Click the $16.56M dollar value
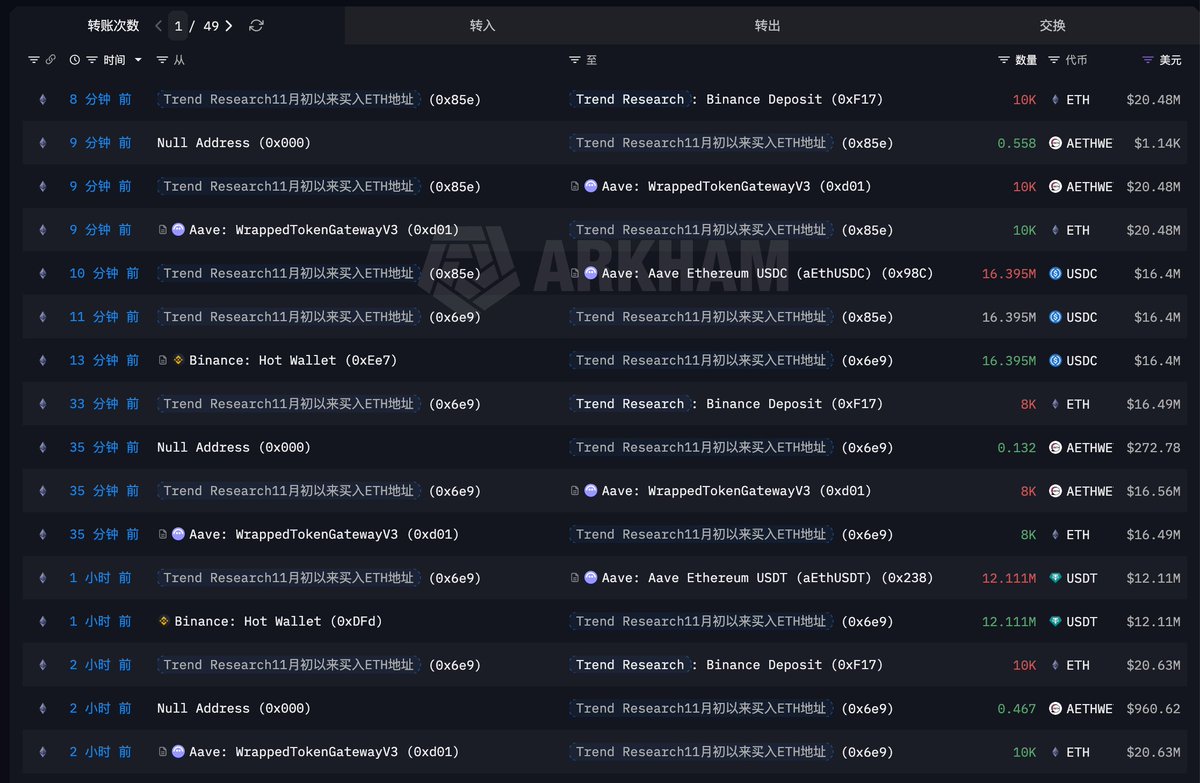The image size is (1200, 783). tap(1153, 491)
